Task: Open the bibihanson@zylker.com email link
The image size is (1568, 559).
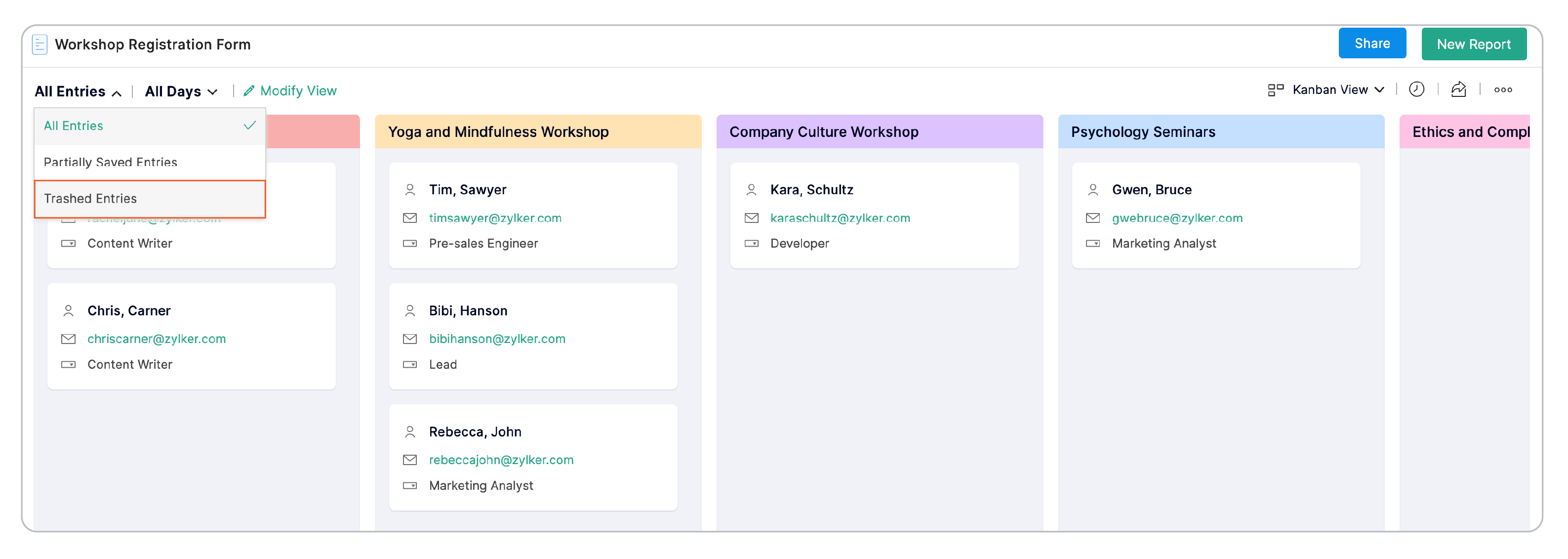Action: point(497,339)
